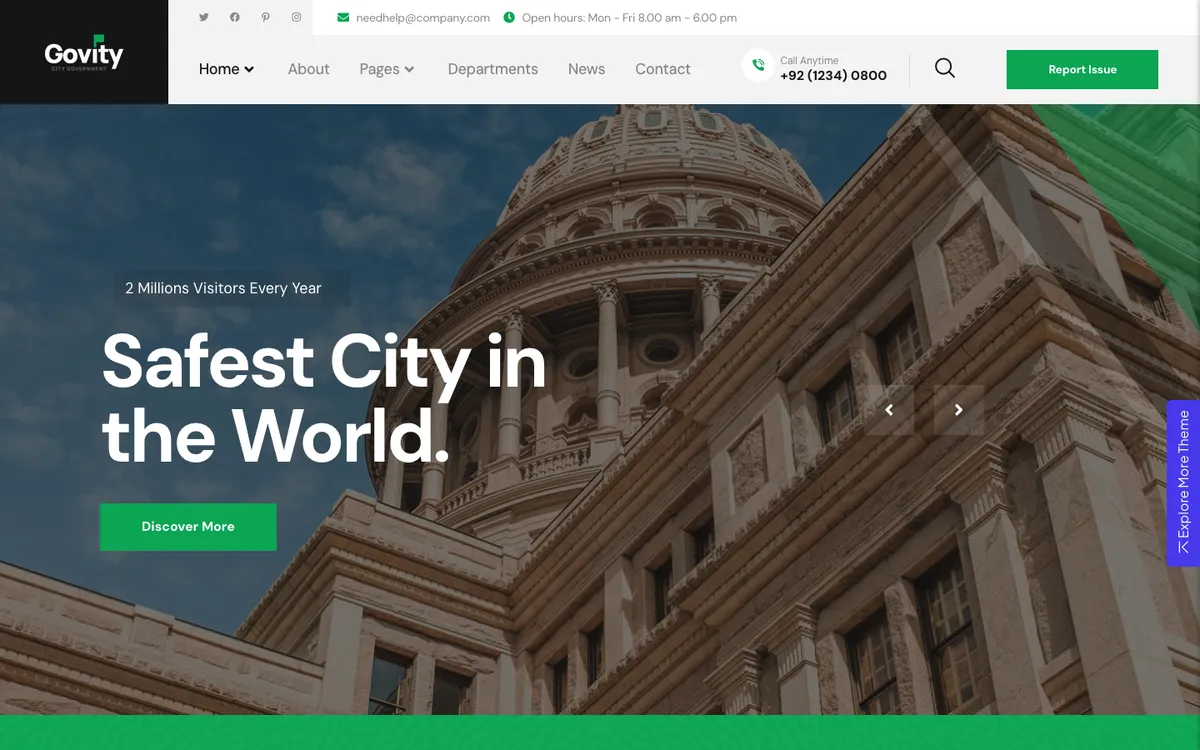Viewport: 1200px width, 750px height.
Task: Click the 'Open hours: Mon - Fri' text
Action: point(579,18)
